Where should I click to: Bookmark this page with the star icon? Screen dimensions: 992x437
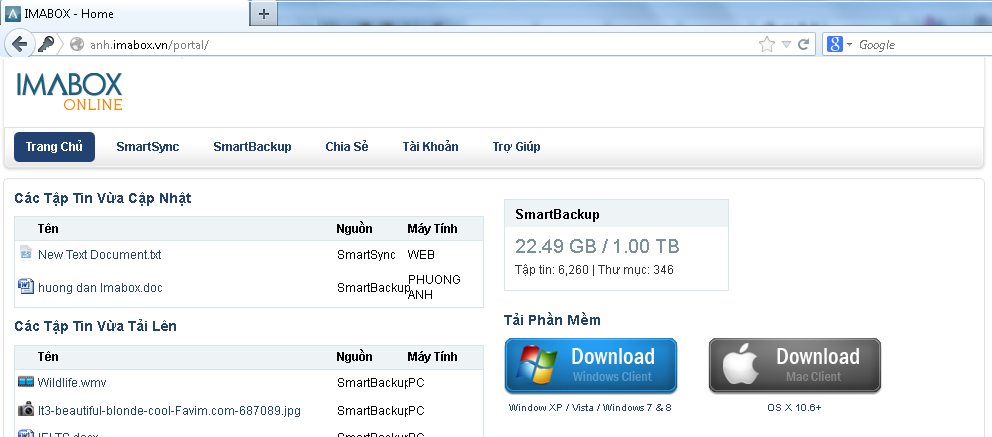click(767, 44)
